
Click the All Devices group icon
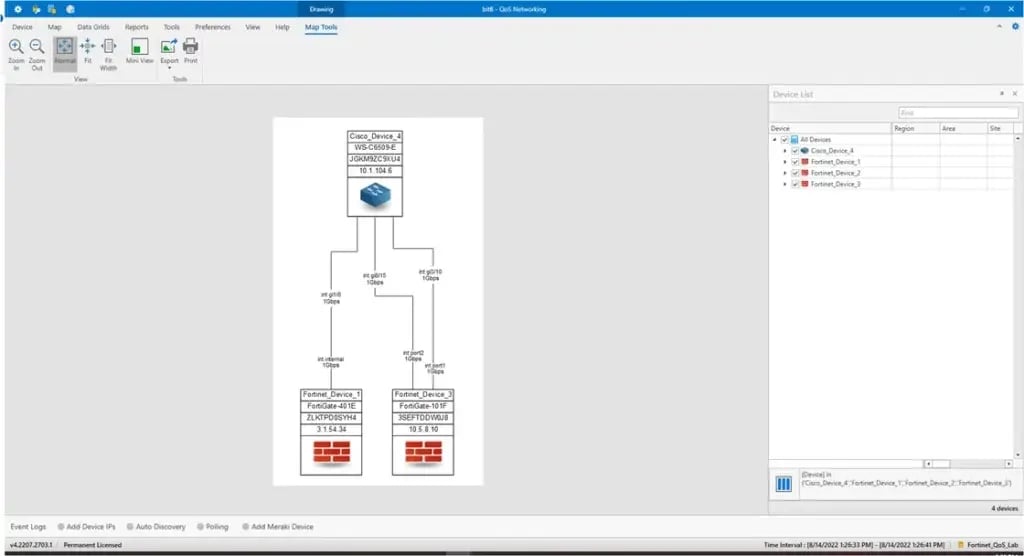click(794, 139)
